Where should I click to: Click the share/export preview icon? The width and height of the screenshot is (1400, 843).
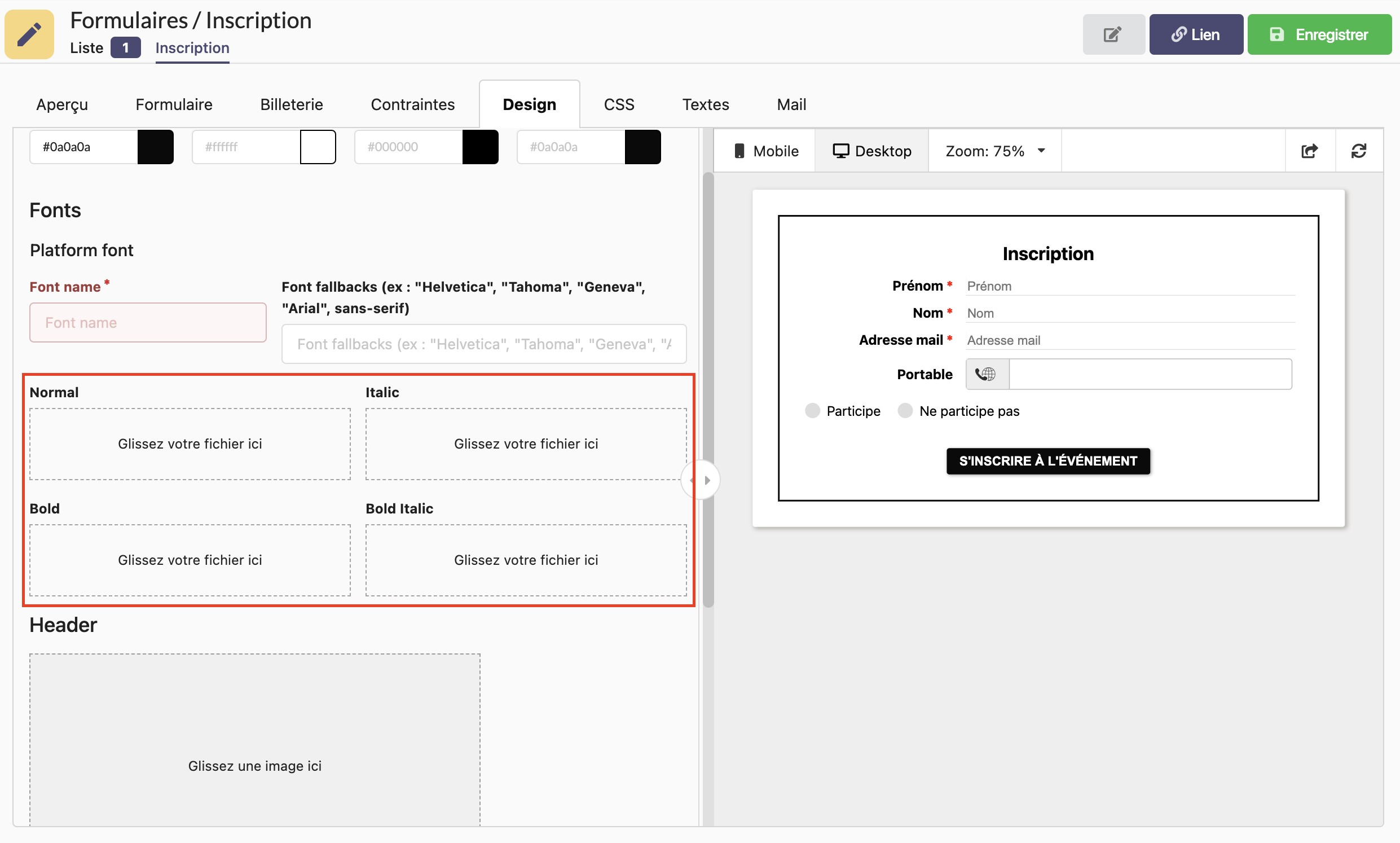tap(1309, 151)
